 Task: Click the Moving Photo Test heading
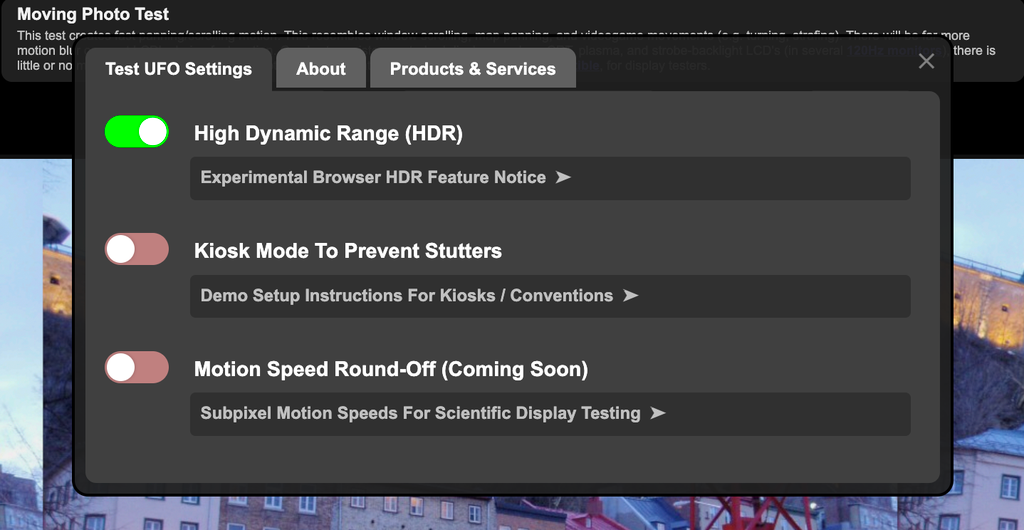click(x=93, y=15)
